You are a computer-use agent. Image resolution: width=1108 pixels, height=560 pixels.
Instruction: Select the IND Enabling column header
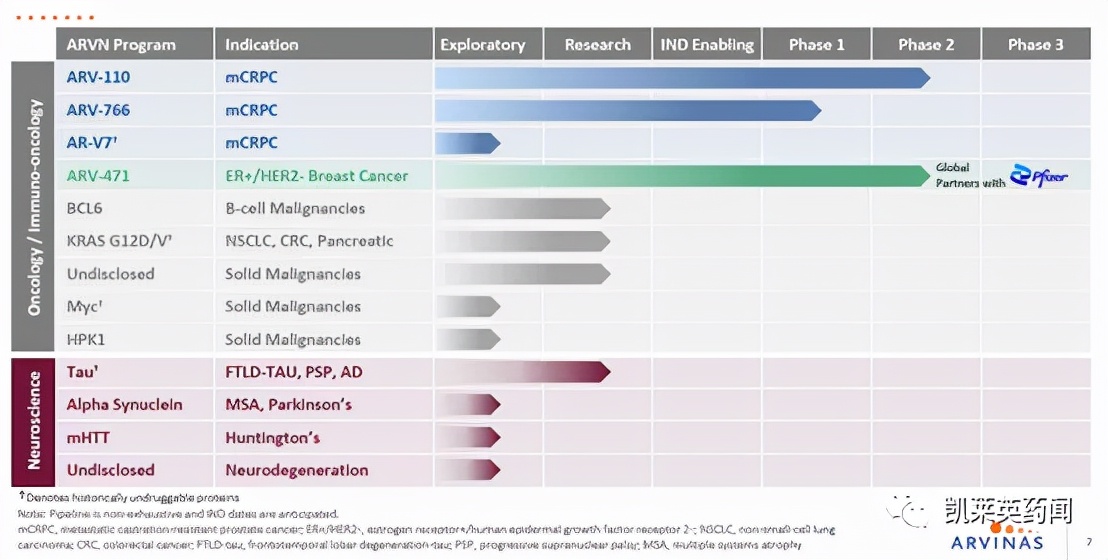pyautogui.click(x=707, y=45)
